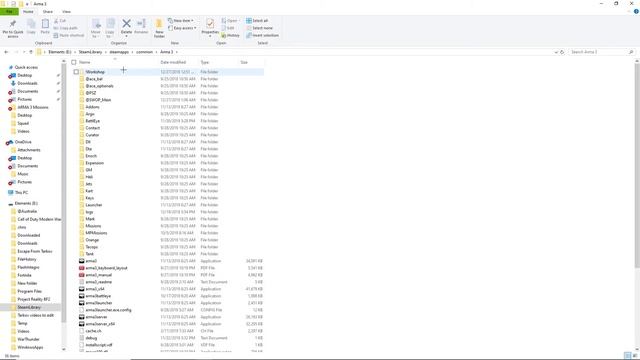
Task: Click the search magnifier icon
Action: pyautogui.click(x=631, y=52)
